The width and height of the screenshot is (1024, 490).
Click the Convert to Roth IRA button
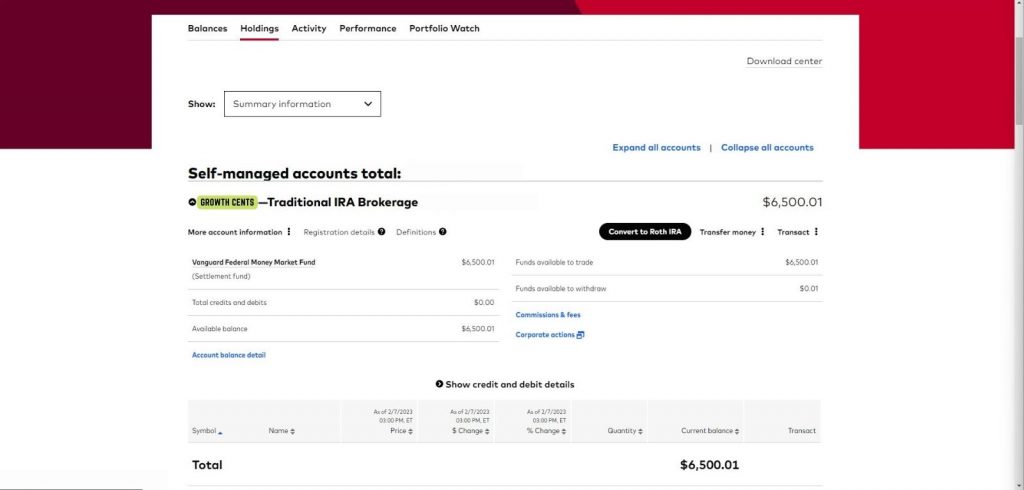pos(645,232)
